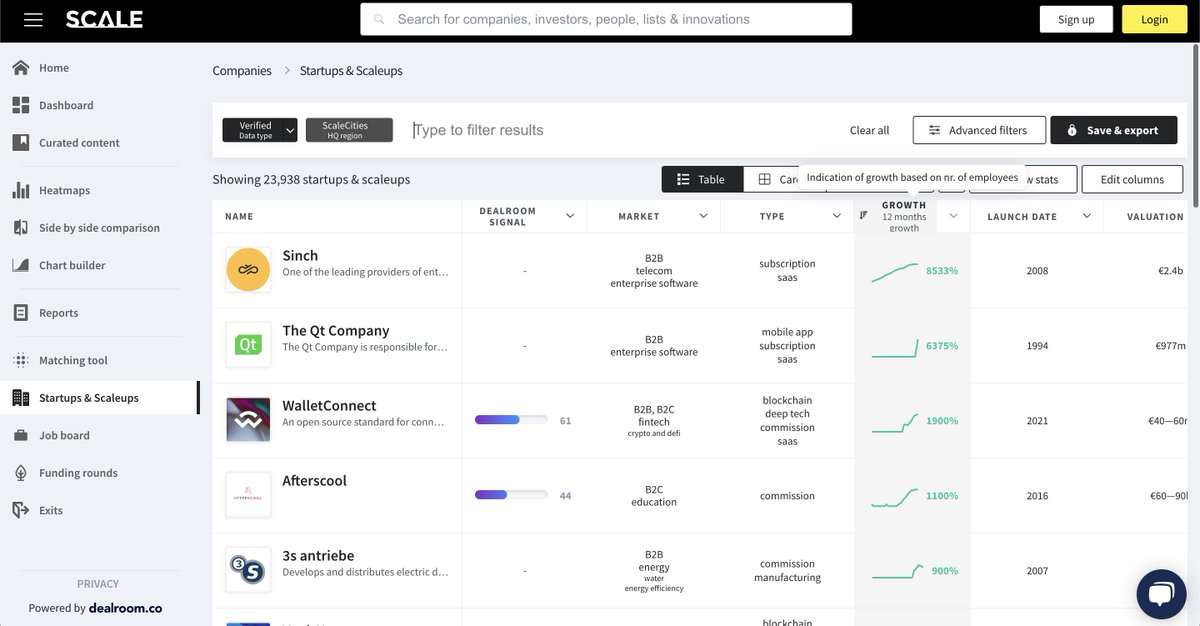Open the chat support bubble
The height and width of the screenshot is (626, 1200).
(x=1161, y=595)
